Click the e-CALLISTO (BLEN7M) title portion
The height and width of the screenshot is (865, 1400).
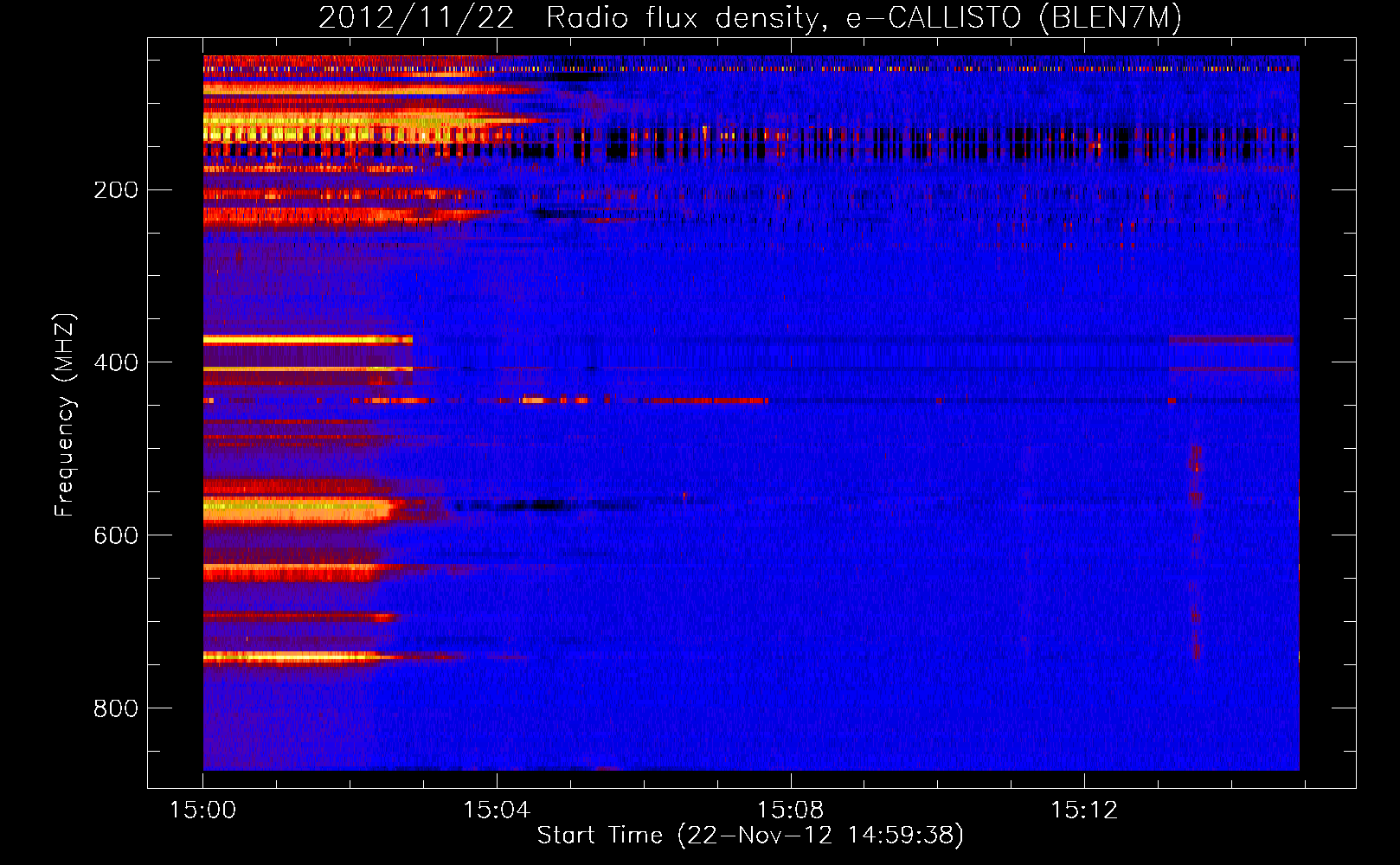(x=1013, y=18)
